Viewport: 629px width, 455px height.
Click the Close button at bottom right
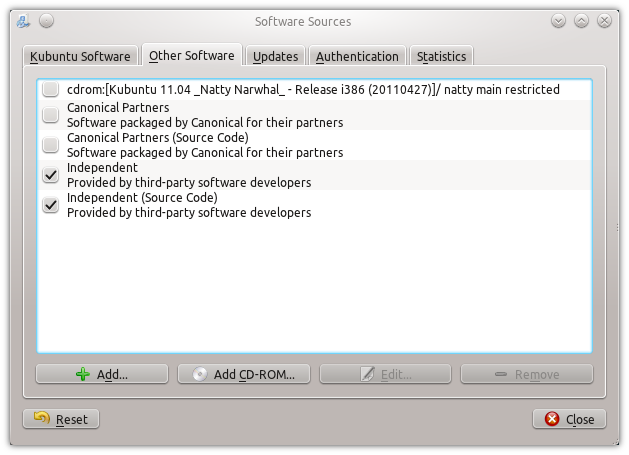pos(569,419)
